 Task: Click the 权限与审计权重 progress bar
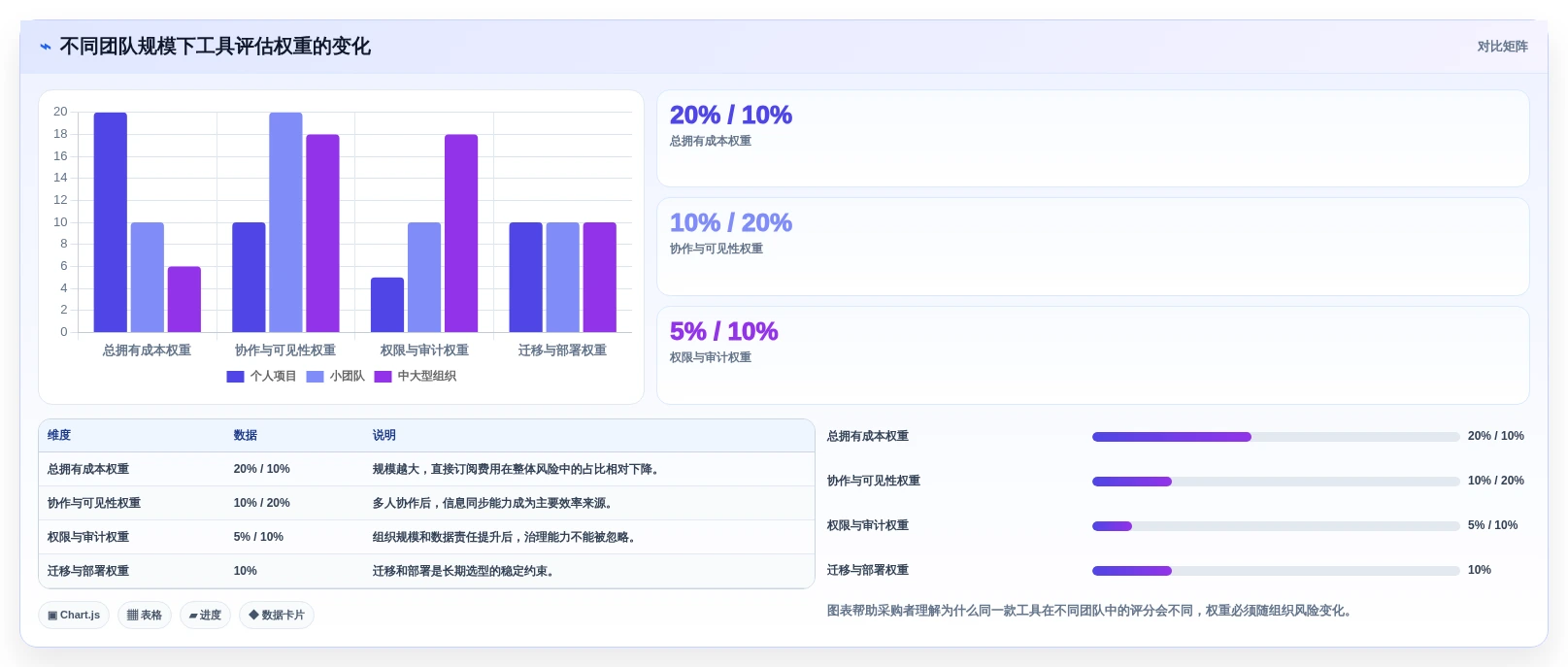pos(1276,526)
